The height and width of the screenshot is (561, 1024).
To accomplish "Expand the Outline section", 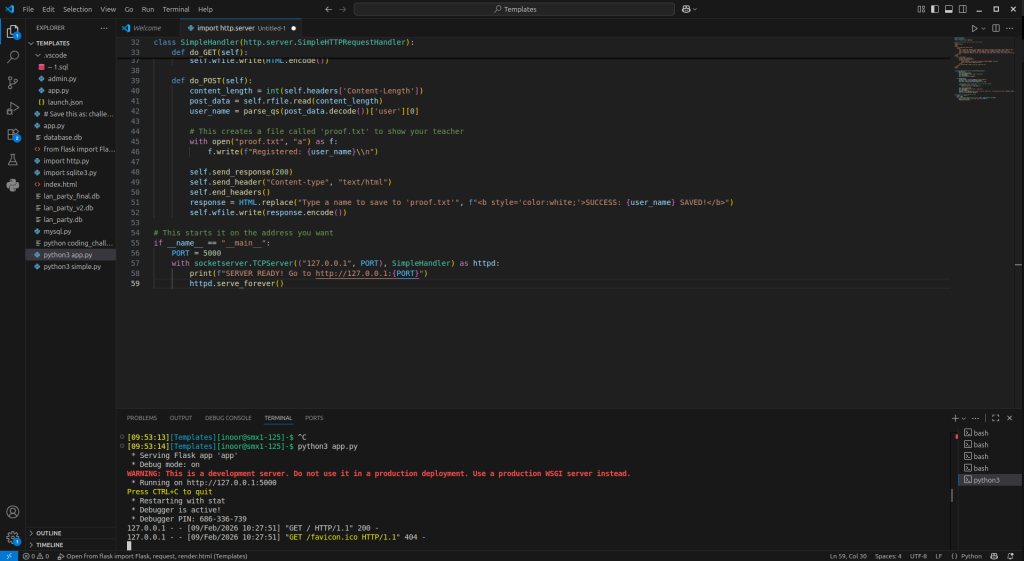I will [x=48, y=533].
